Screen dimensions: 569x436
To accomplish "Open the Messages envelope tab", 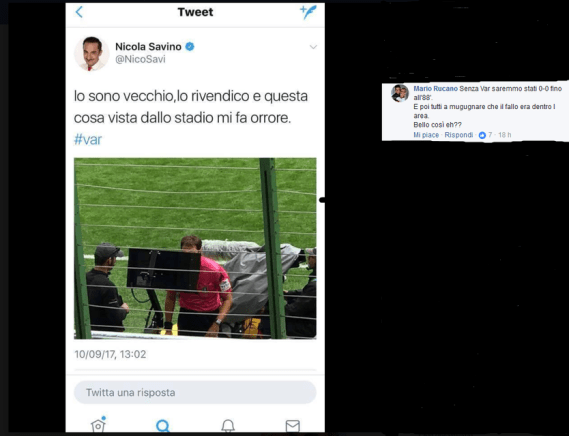I will click(292, 426).
